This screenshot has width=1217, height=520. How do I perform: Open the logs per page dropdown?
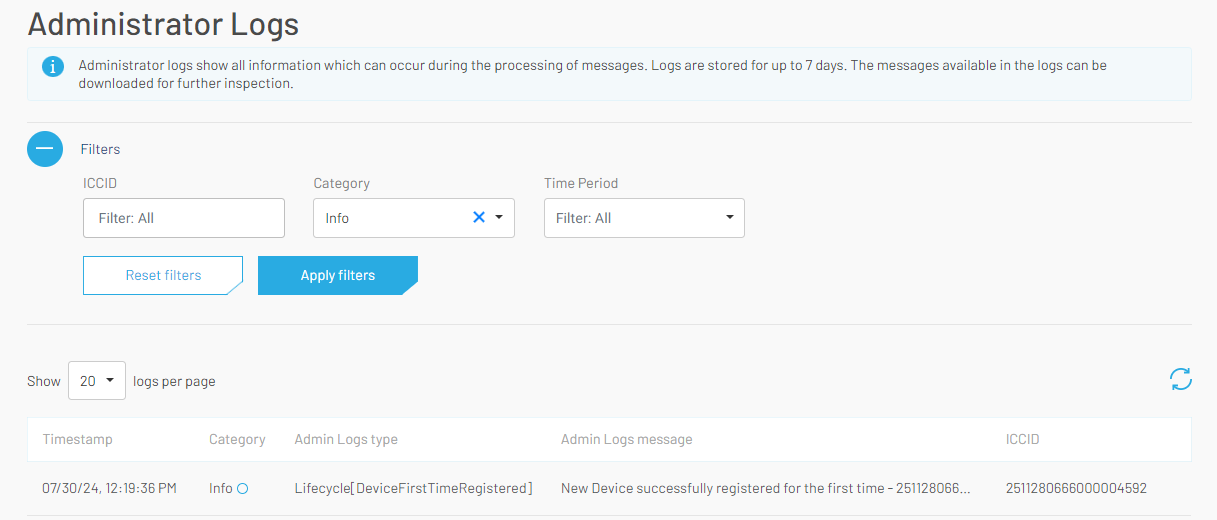click(97, 381)
